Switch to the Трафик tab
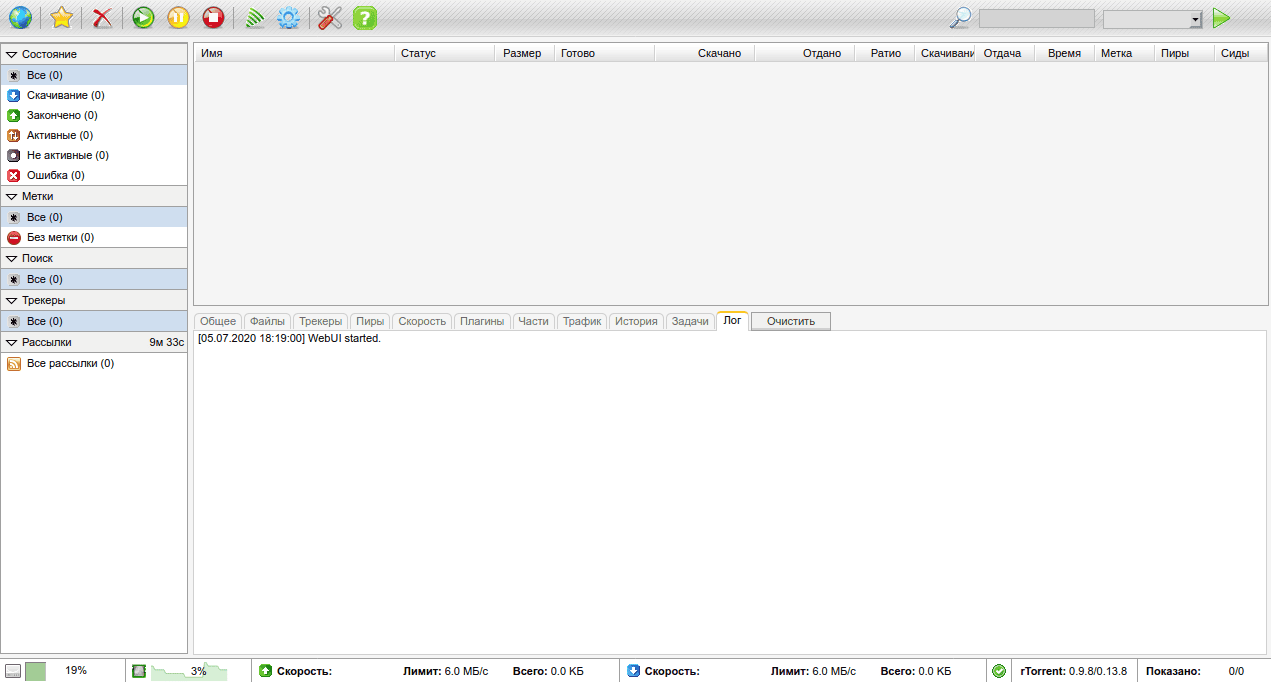Viewport: 1271px width, 682px height. pos(582,321)
